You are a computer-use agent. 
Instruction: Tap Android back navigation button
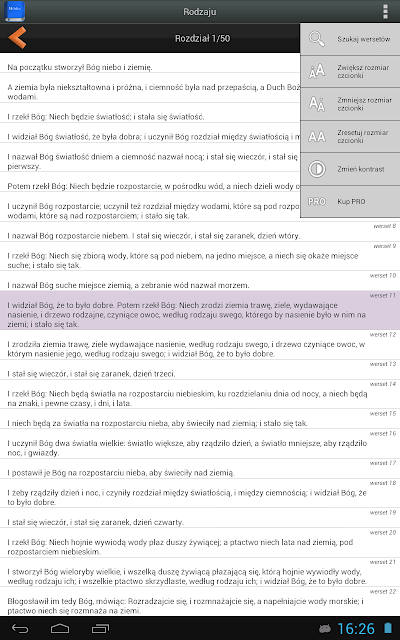20,629
